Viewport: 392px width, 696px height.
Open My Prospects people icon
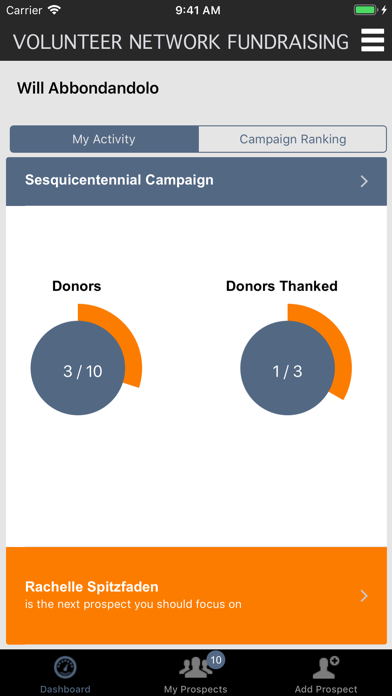tap(195, 668)
